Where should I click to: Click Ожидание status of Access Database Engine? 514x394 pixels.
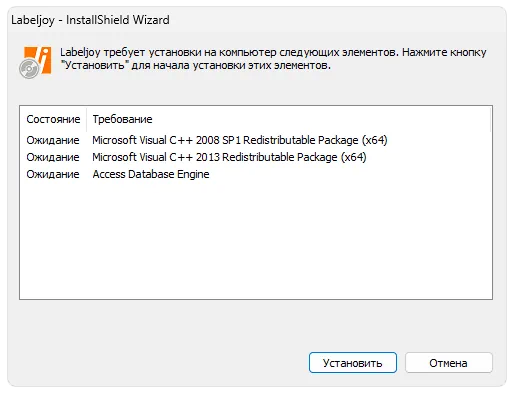click(x=53, y=174)
